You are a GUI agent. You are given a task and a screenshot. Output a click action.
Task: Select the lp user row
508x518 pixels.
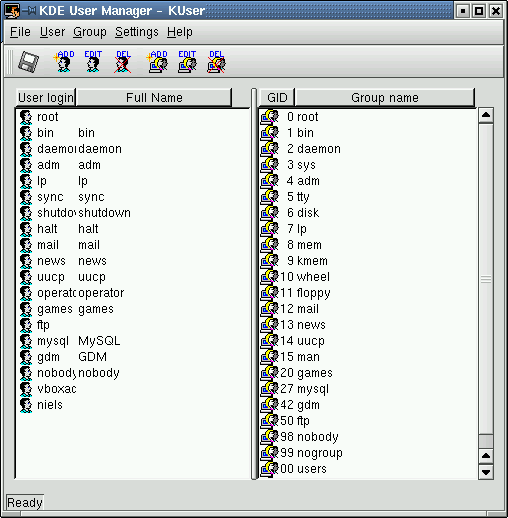[x=133, y=181]
